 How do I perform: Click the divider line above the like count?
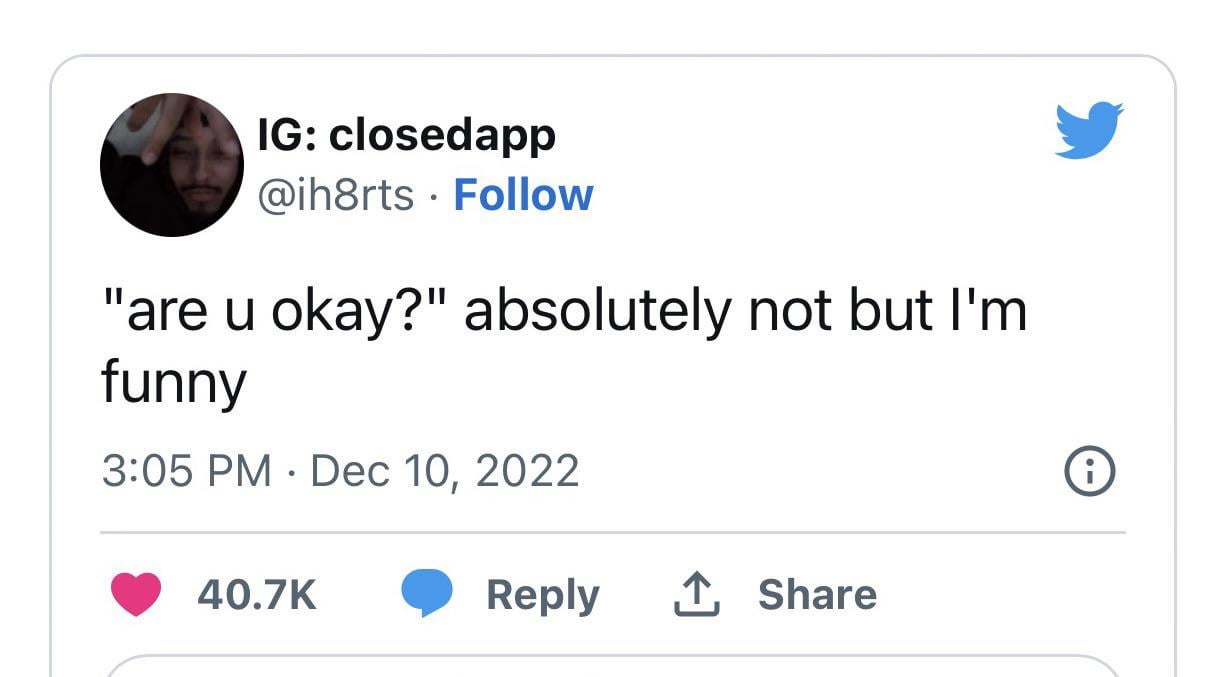pyautogui.click(x=612, y=533)
